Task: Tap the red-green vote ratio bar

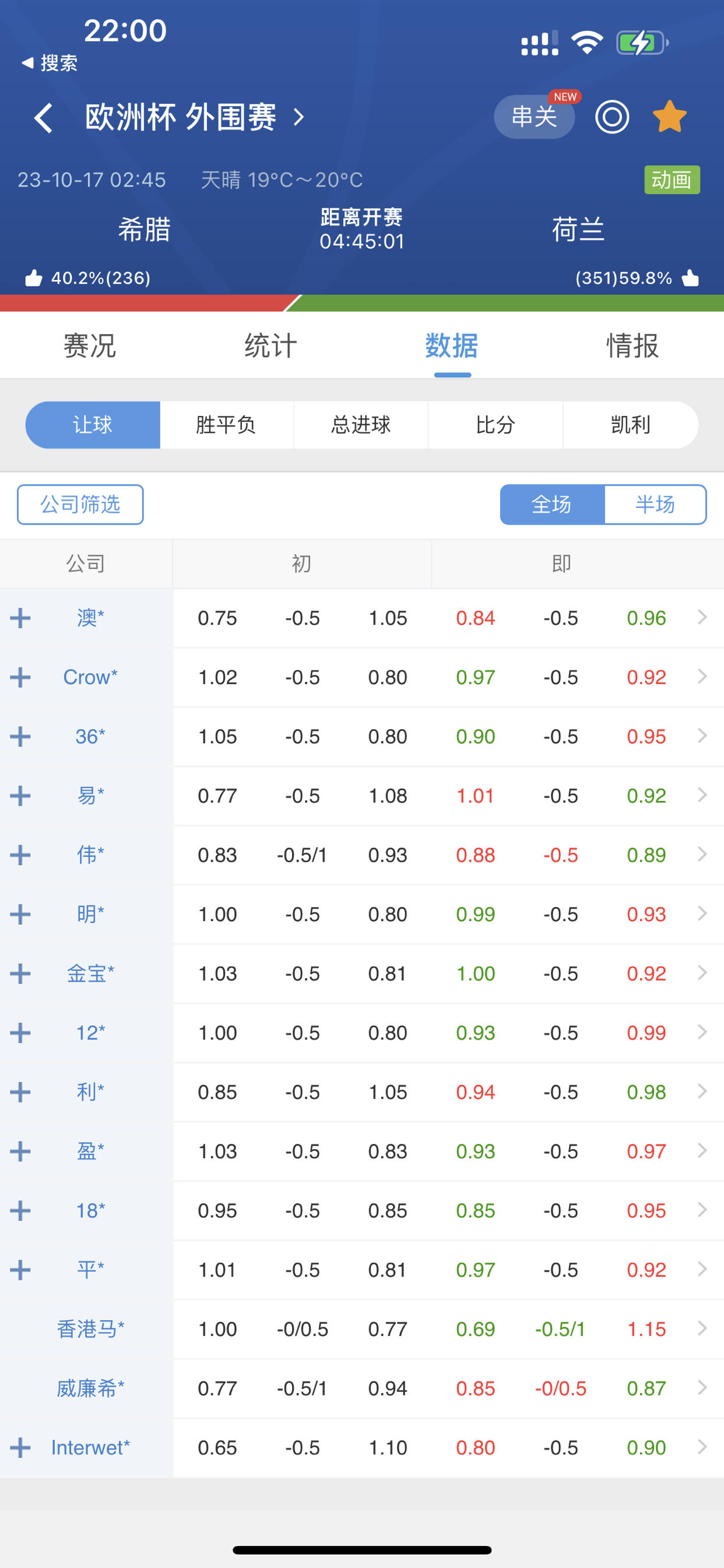Action: (362, 303)
